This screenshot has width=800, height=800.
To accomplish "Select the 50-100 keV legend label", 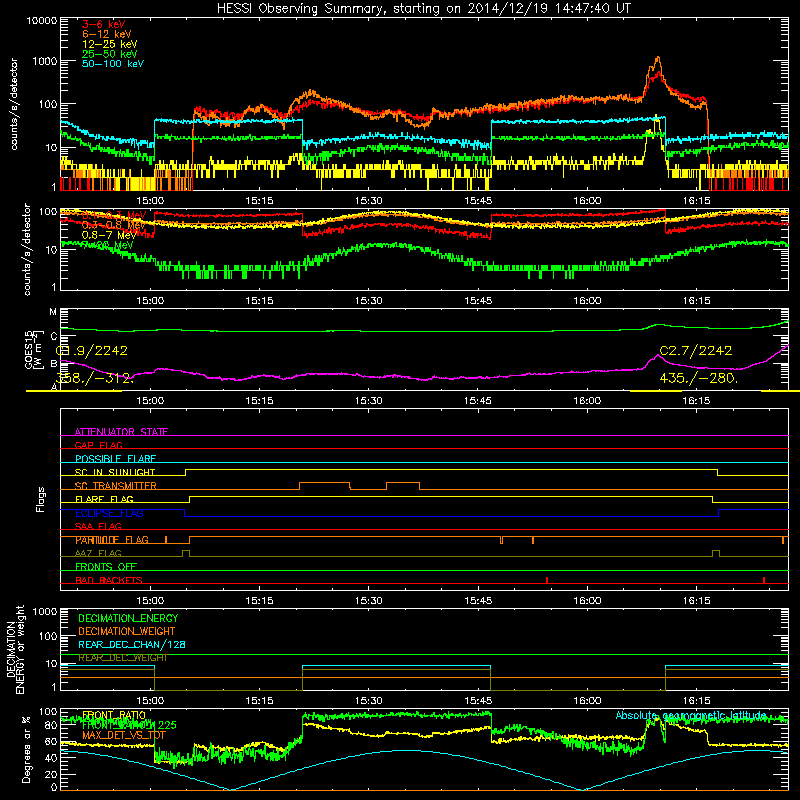I will point(113,64).
